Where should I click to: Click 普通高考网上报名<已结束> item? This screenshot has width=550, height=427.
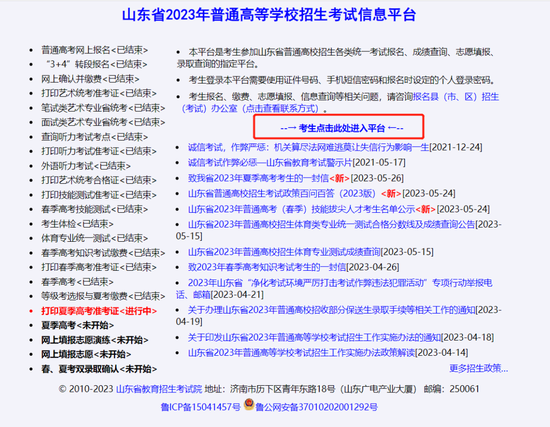94,50
